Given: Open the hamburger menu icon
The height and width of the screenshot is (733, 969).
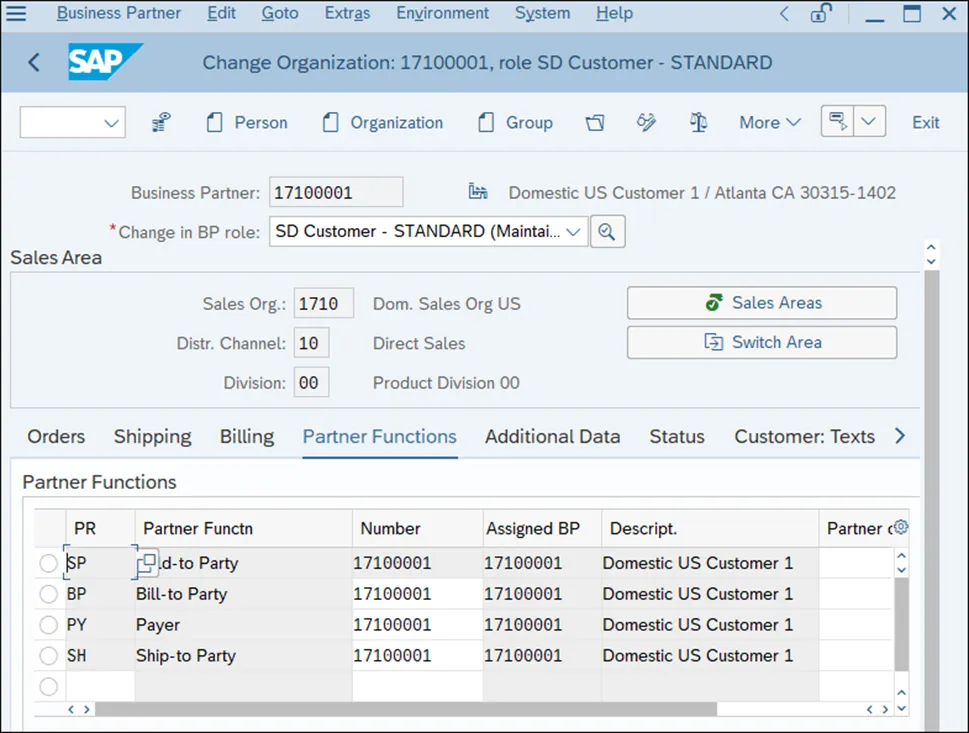Looking at the screenshot, I should (x=16, y=13).
